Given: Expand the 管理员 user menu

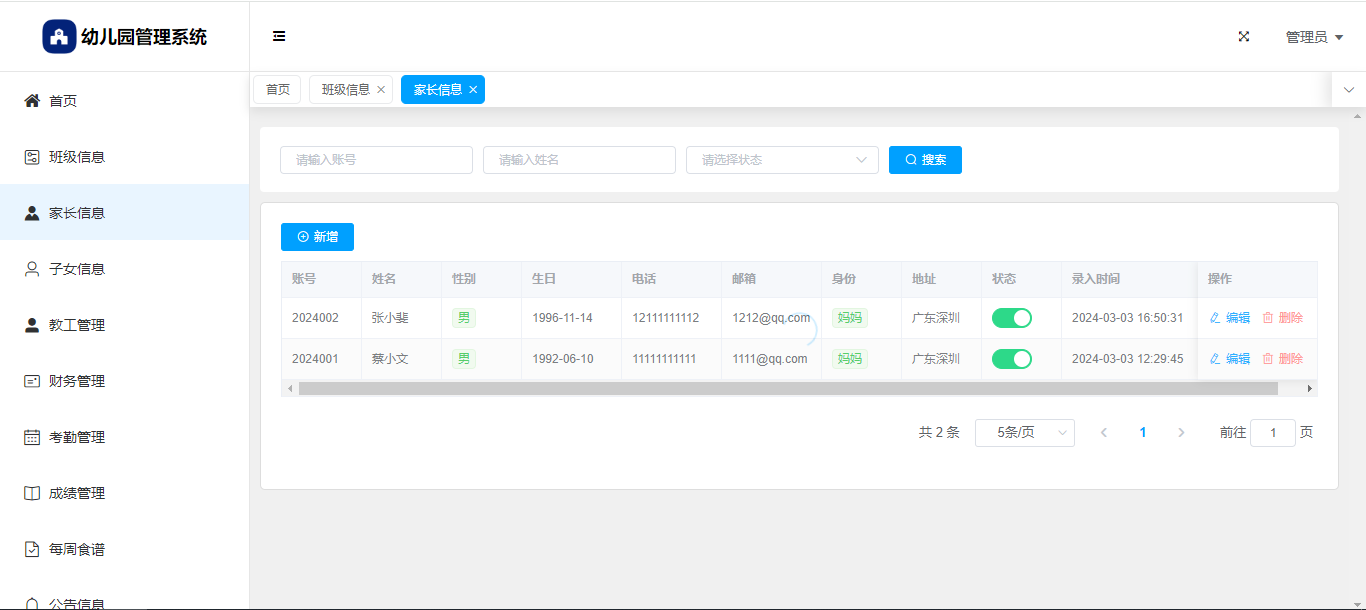Looking at the screenshot, I should [x=1313, y=37].
